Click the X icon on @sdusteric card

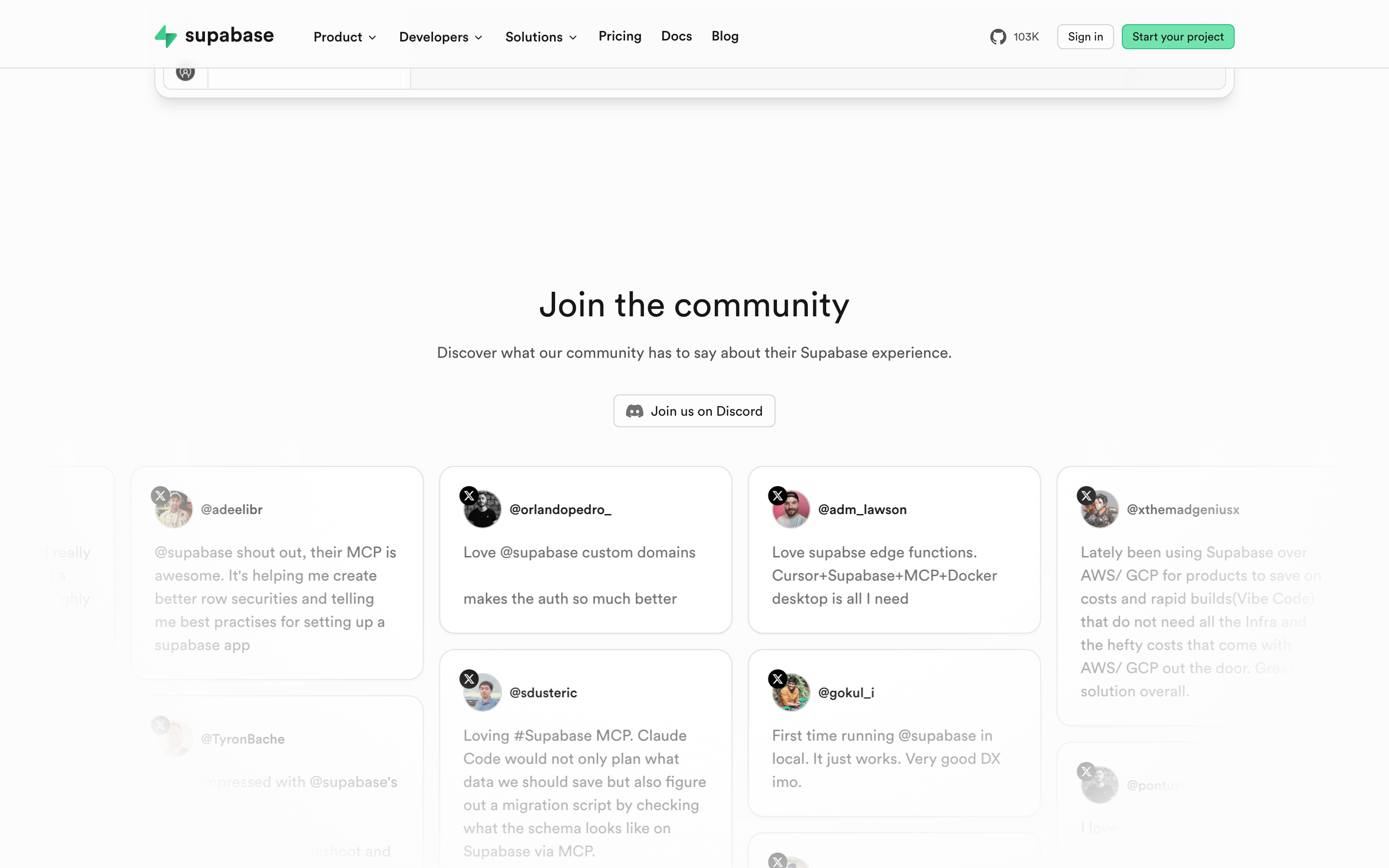pos(469,678)
